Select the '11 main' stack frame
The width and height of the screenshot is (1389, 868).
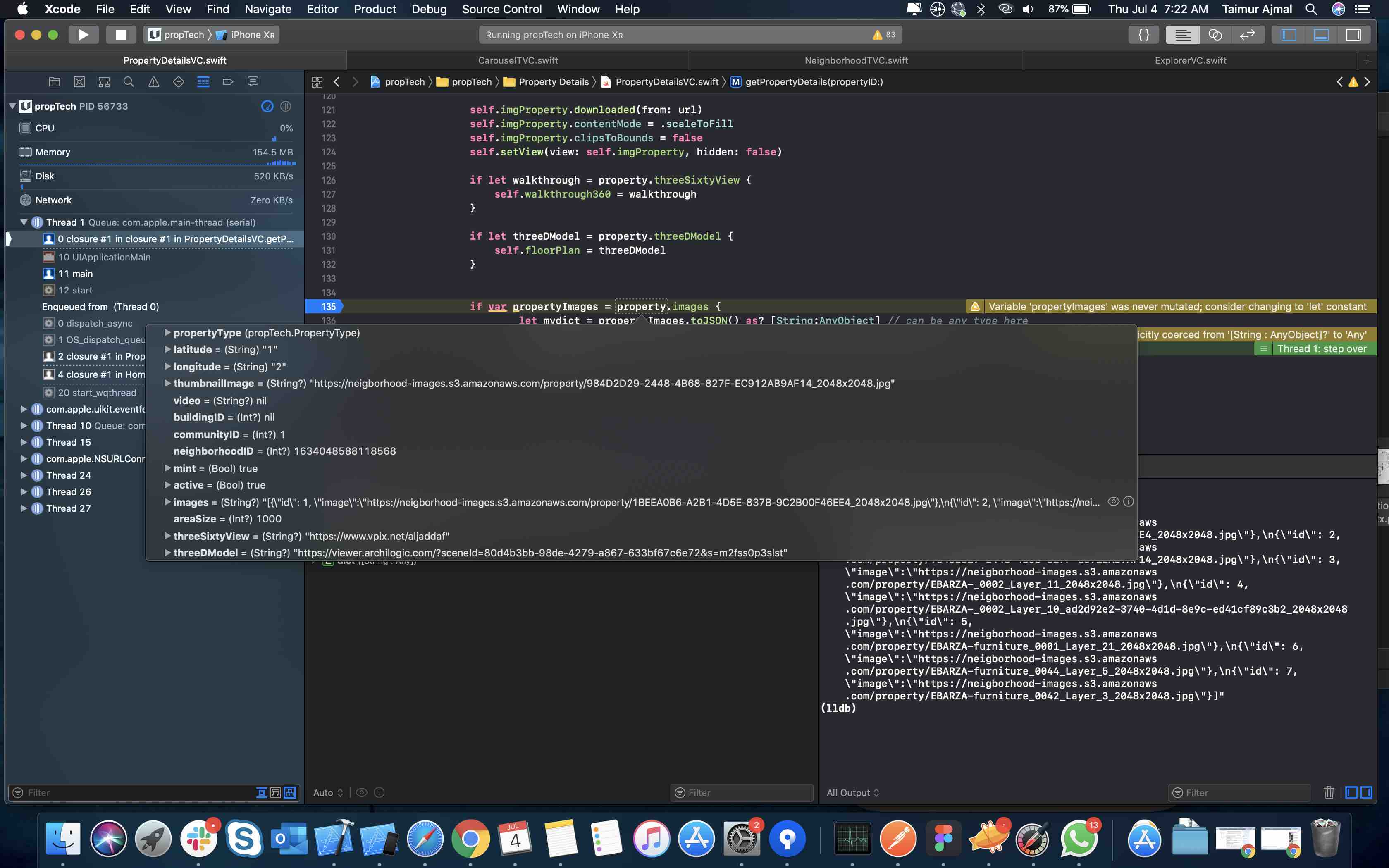[75, 274]
